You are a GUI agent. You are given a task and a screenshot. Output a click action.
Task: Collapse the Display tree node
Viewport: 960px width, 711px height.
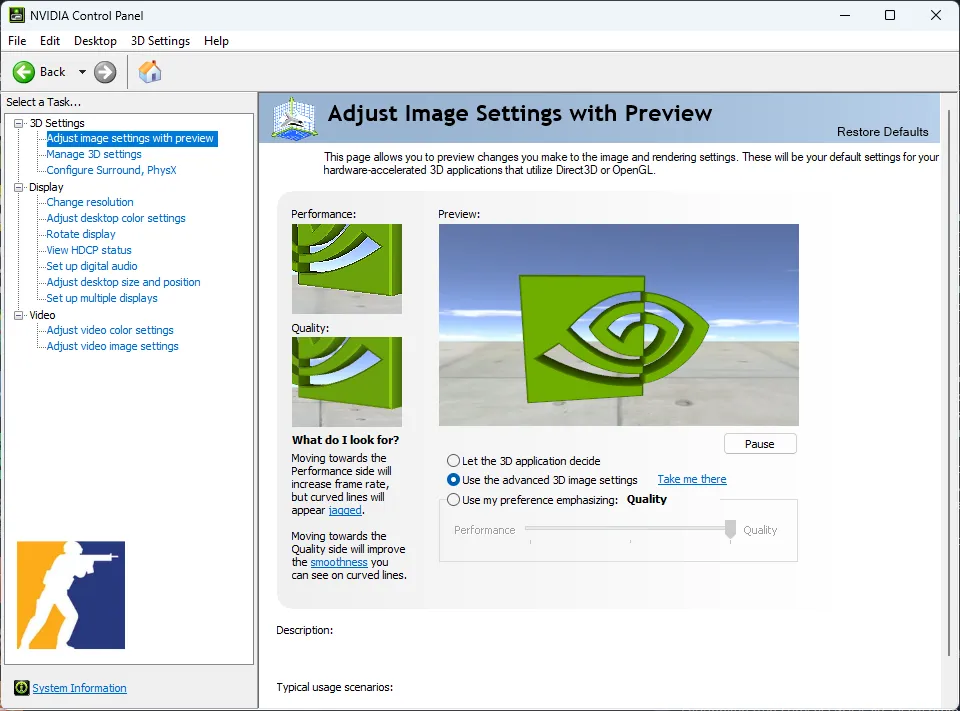(19, 187)
